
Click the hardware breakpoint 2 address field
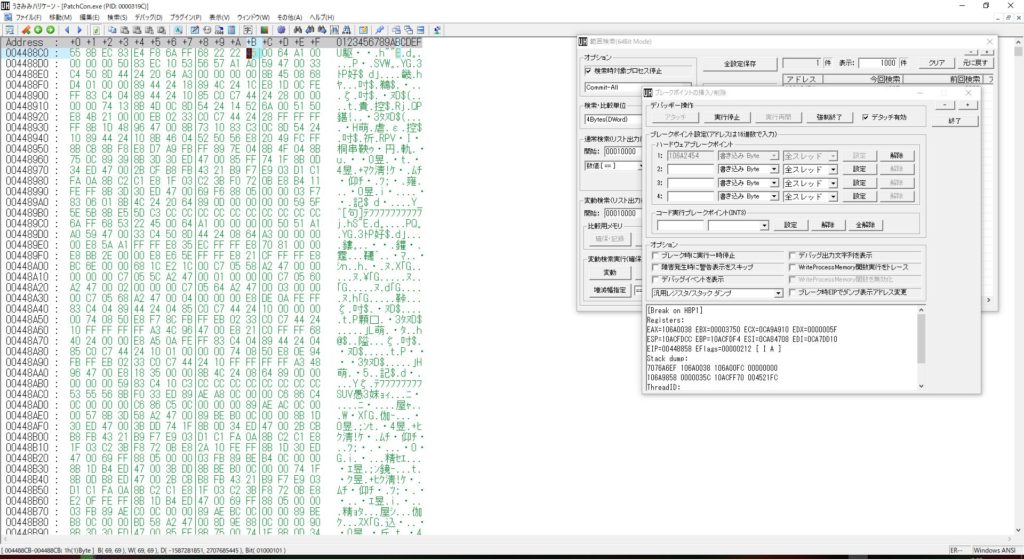tap(690, 169)
